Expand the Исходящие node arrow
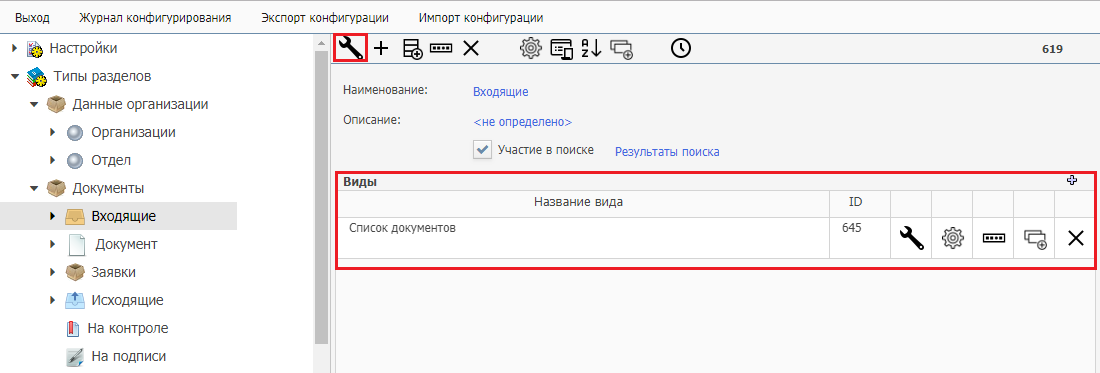The width and height of the screenshot is (1100, 373). [53, 300]
